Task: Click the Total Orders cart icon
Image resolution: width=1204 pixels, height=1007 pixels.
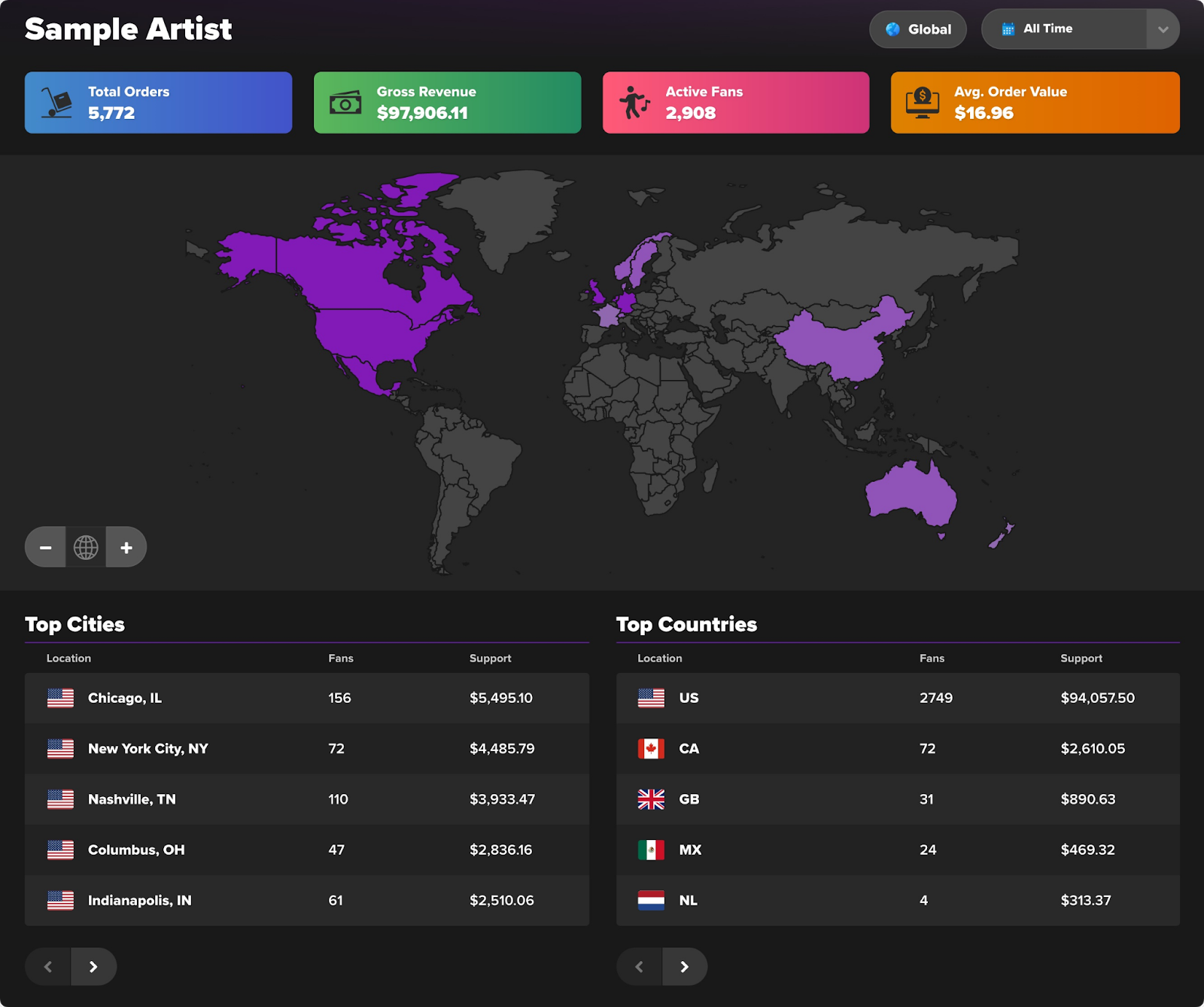Action: click(56, 103)
